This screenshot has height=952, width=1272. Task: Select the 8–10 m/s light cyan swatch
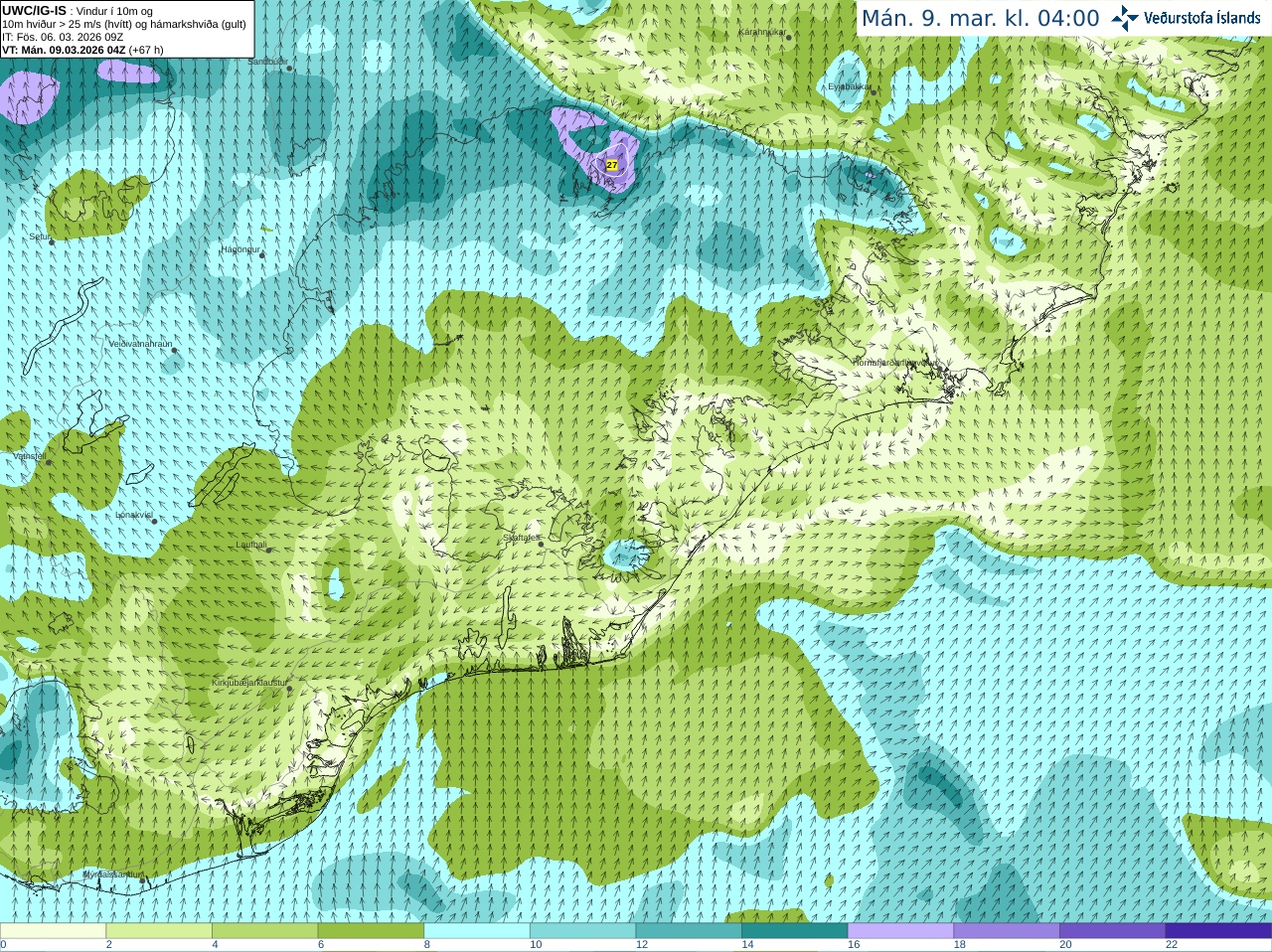pos(477,931)
